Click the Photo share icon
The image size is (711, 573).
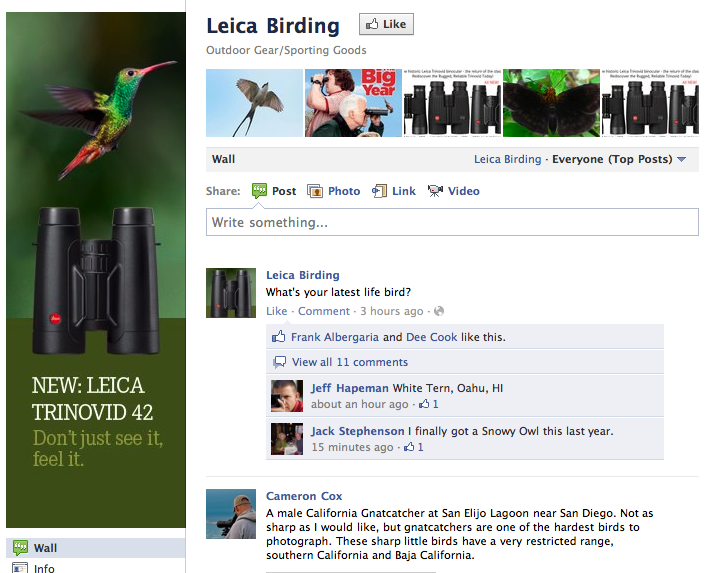[315, 191]
